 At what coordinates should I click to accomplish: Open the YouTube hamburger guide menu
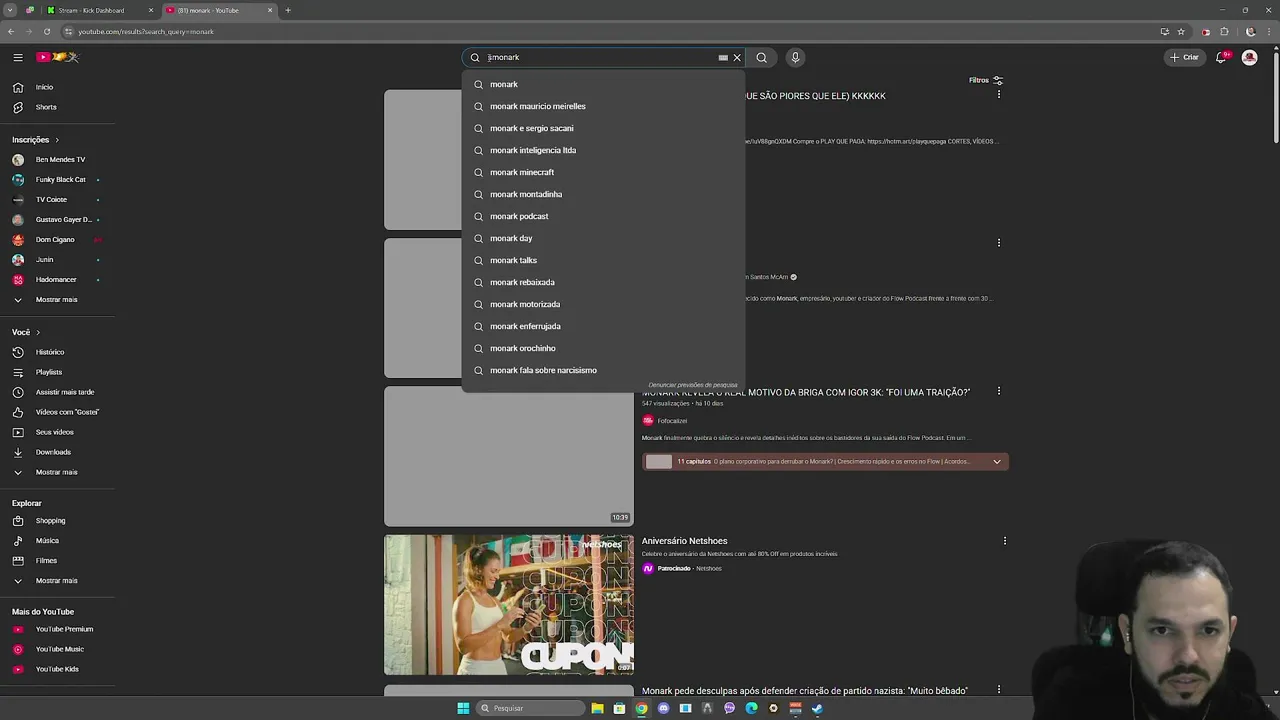[18, 57]
